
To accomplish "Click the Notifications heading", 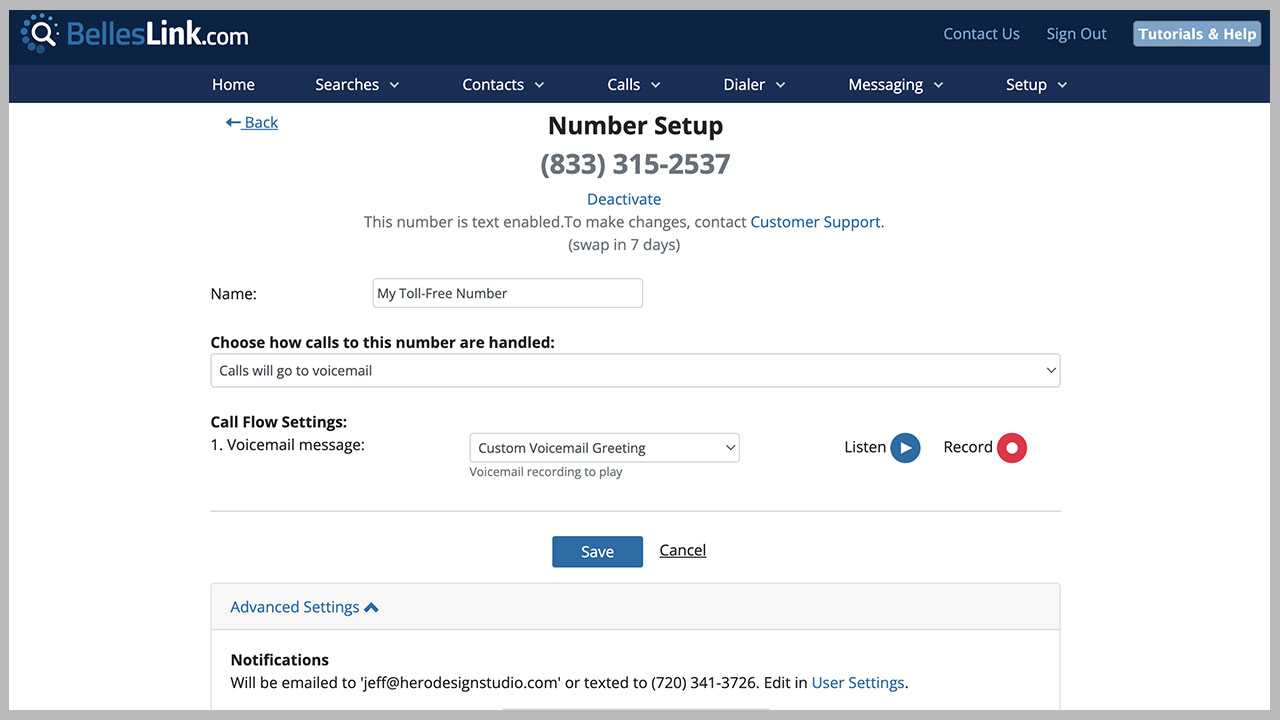I will coord(280,660).
